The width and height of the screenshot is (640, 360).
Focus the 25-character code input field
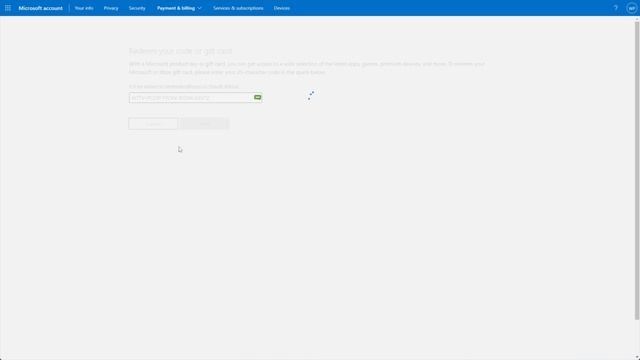pos(196,98)
